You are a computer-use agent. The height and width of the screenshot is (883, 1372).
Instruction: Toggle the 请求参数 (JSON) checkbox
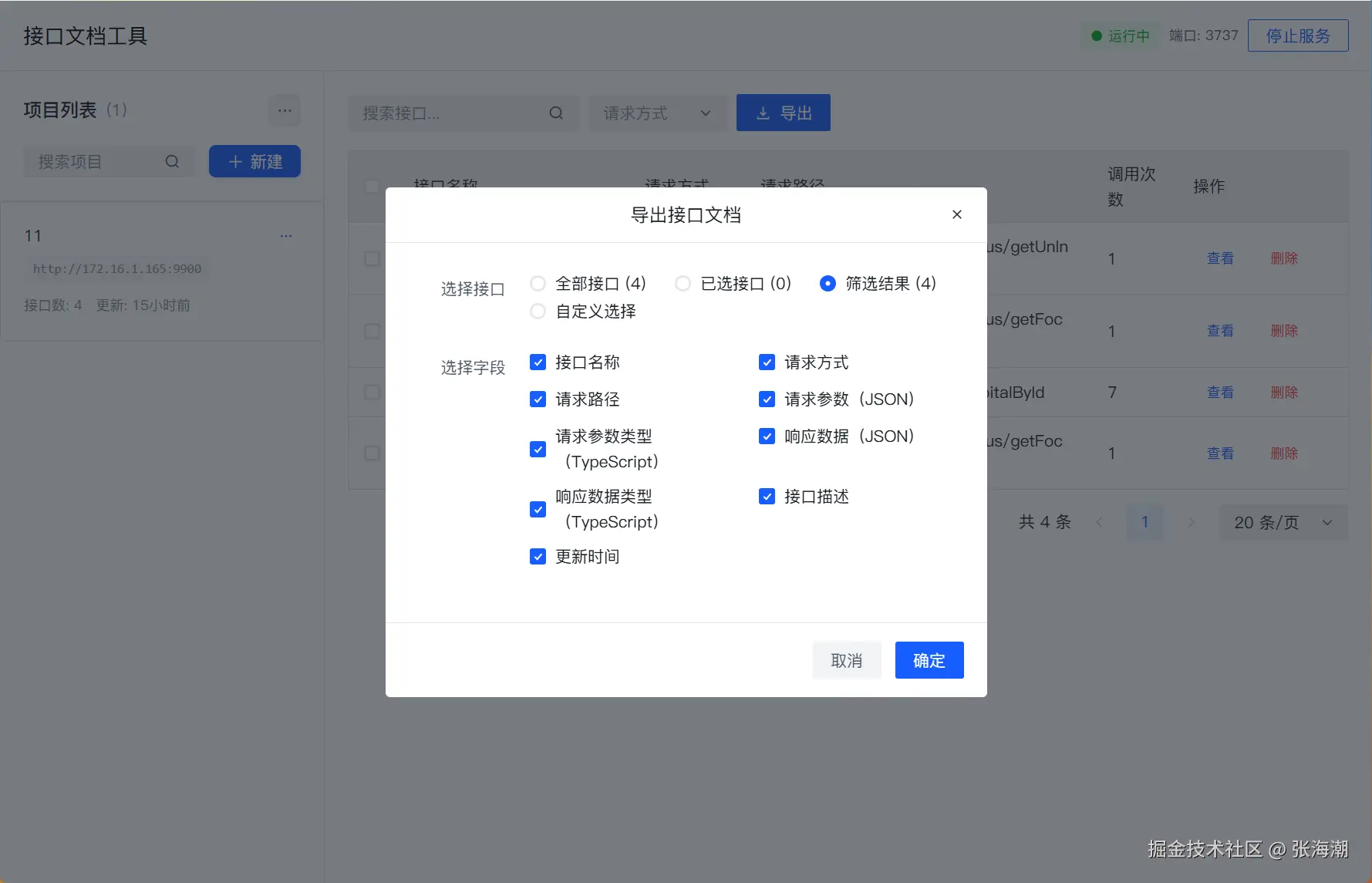767,399
